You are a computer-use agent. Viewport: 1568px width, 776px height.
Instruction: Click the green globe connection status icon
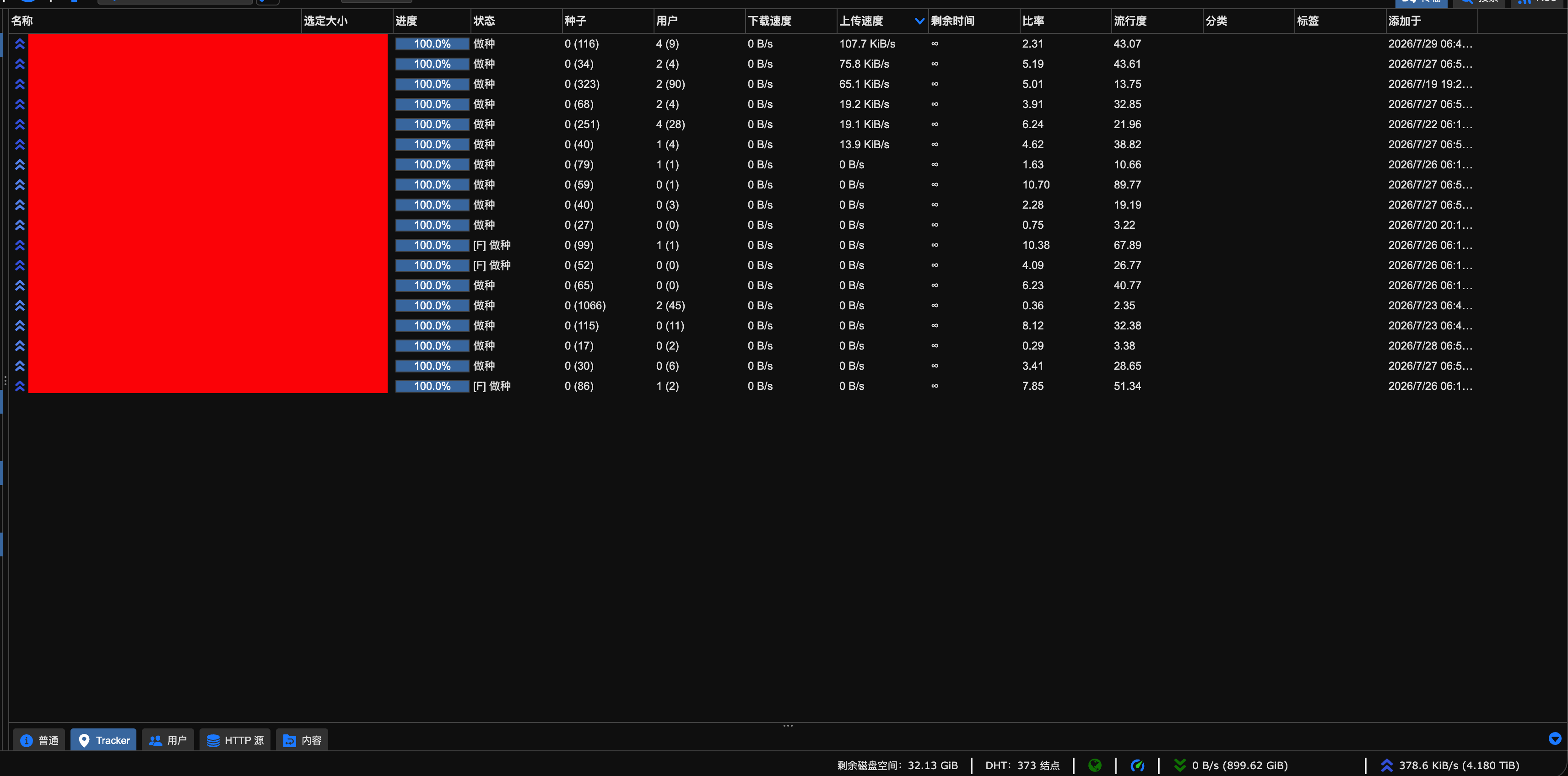click(1094, 765)
